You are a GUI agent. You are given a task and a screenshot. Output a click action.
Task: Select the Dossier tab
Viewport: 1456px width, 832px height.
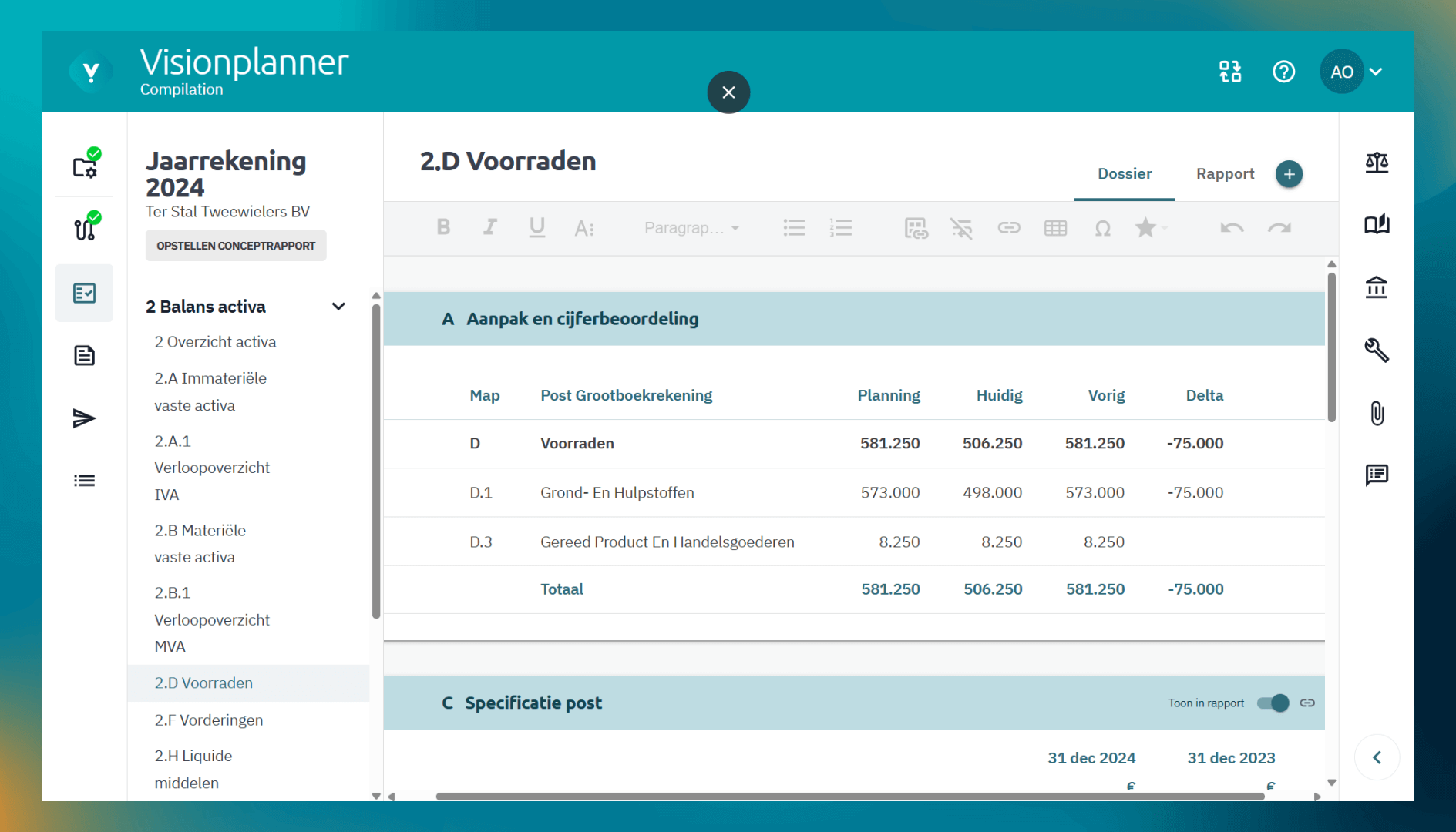(1125, 174)
